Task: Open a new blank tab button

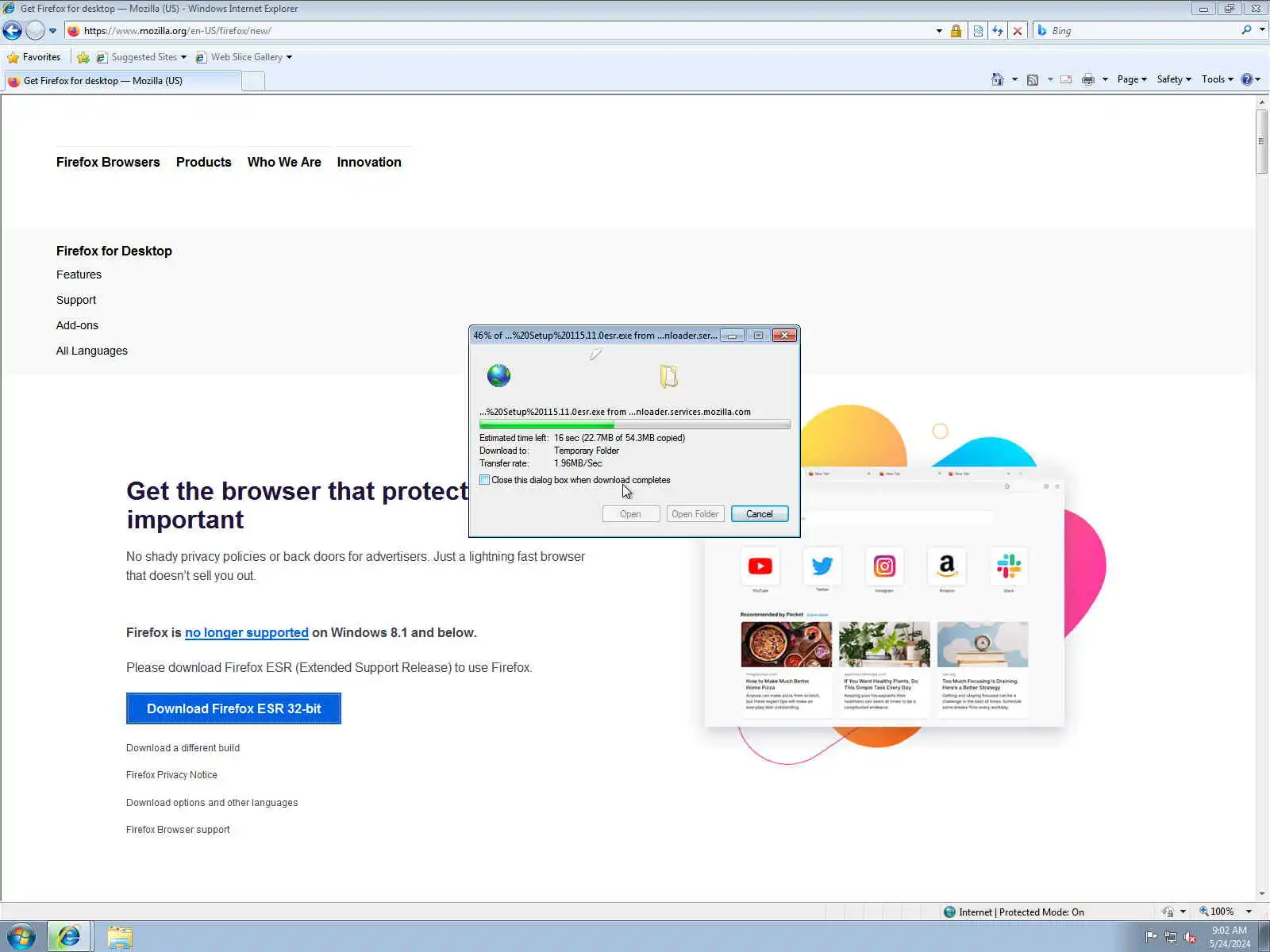Action: pyautogui.click(x=253, y=81)
